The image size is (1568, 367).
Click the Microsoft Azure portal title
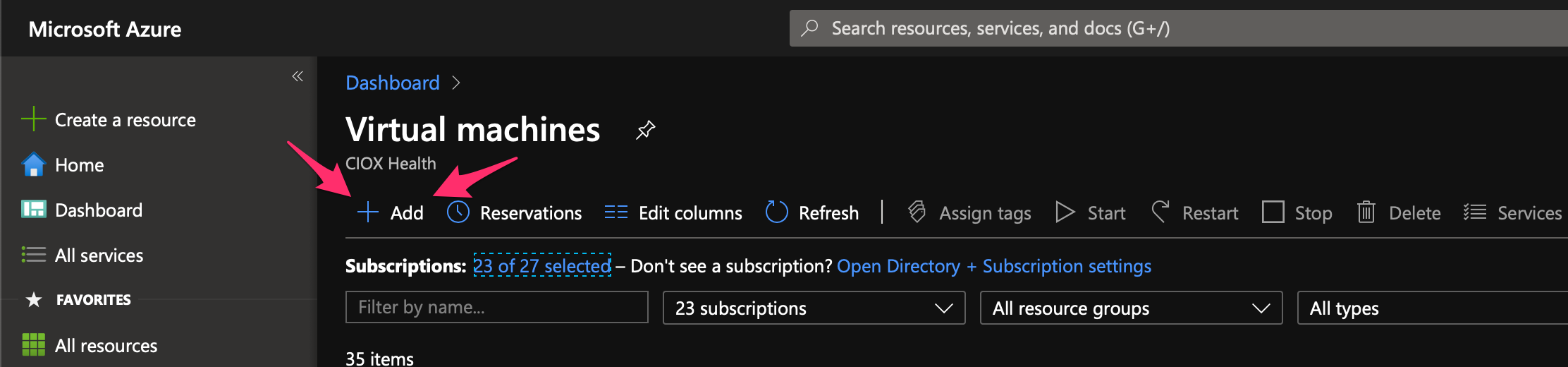click(x=105, y=29)
